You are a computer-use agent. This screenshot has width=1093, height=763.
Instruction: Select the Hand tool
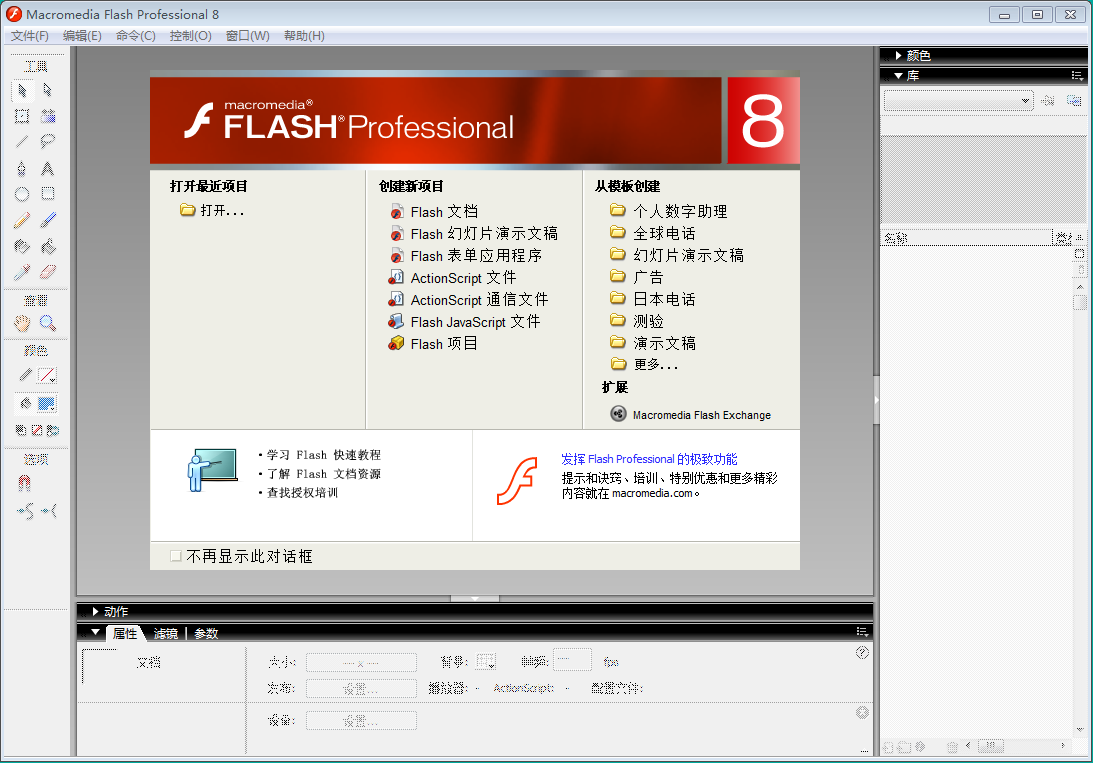coord(22,323)
